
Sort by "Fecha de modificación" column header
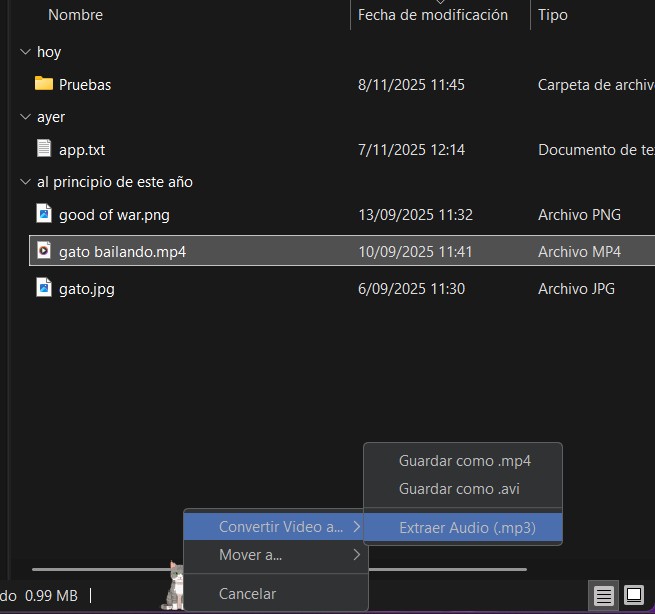[432, 15]
